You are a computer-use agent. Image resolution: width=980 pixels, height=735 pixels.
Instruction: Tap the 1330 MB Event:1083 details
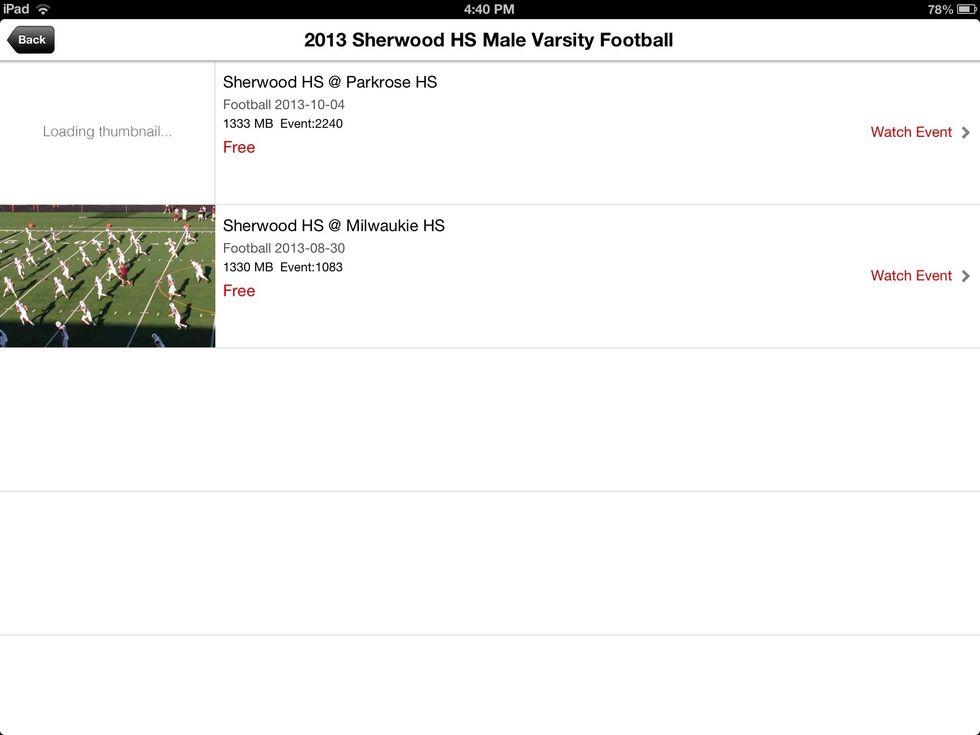coord(283,268)
